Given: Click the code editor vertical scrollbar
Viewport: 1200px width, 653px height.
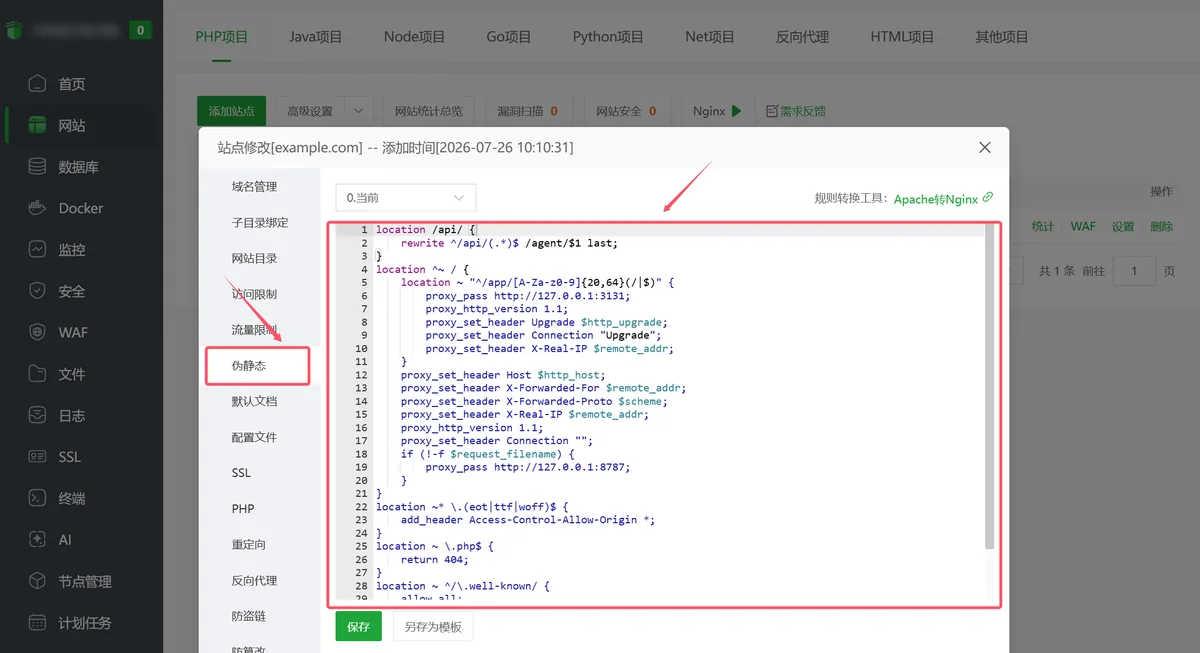Looking at the screenshot, I should [989, 386].
